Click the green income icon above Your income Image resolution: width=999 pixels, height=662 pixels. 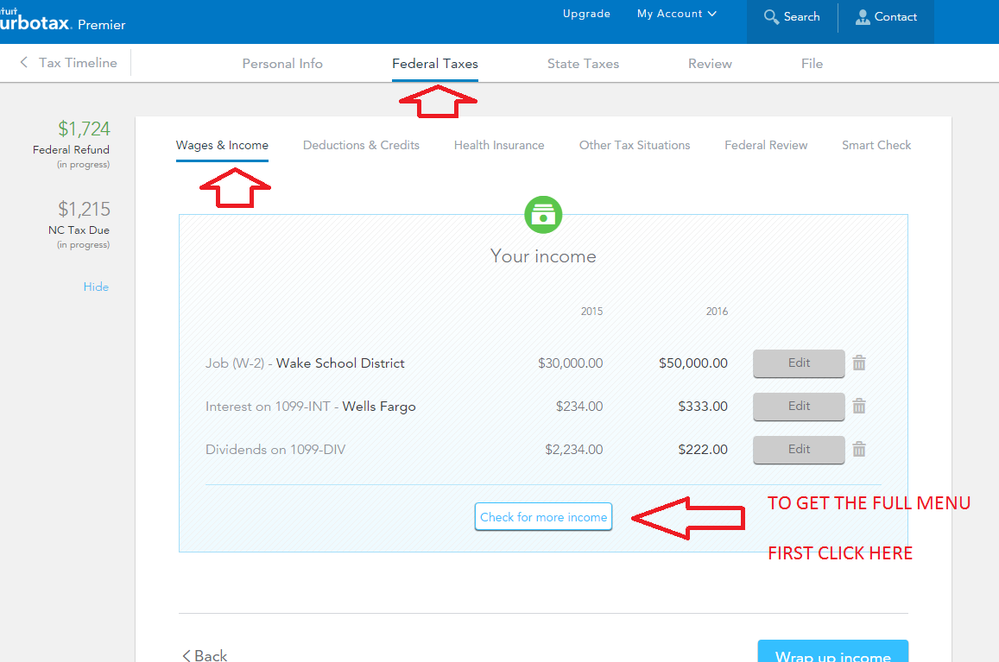(543, 214)
